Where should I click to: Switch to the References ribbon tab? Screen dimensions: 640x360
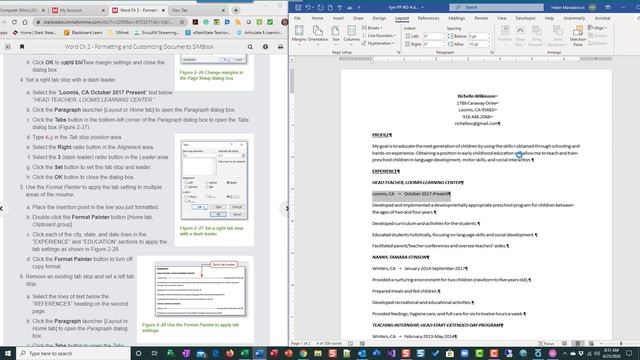[428, 18]
